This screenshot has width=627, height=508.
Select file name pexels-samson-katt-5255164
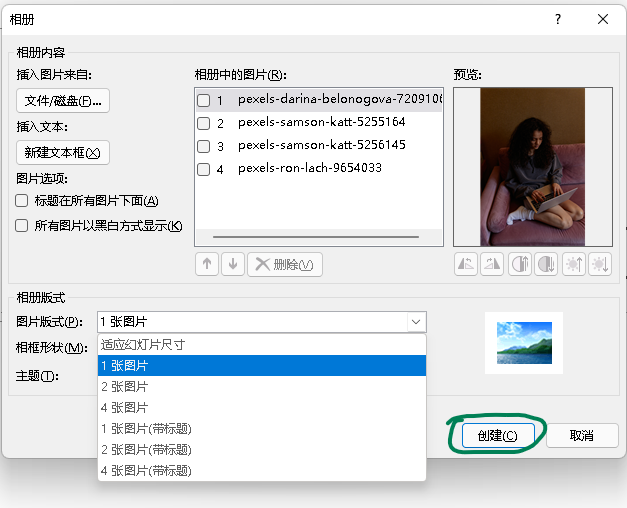(321, 122)
